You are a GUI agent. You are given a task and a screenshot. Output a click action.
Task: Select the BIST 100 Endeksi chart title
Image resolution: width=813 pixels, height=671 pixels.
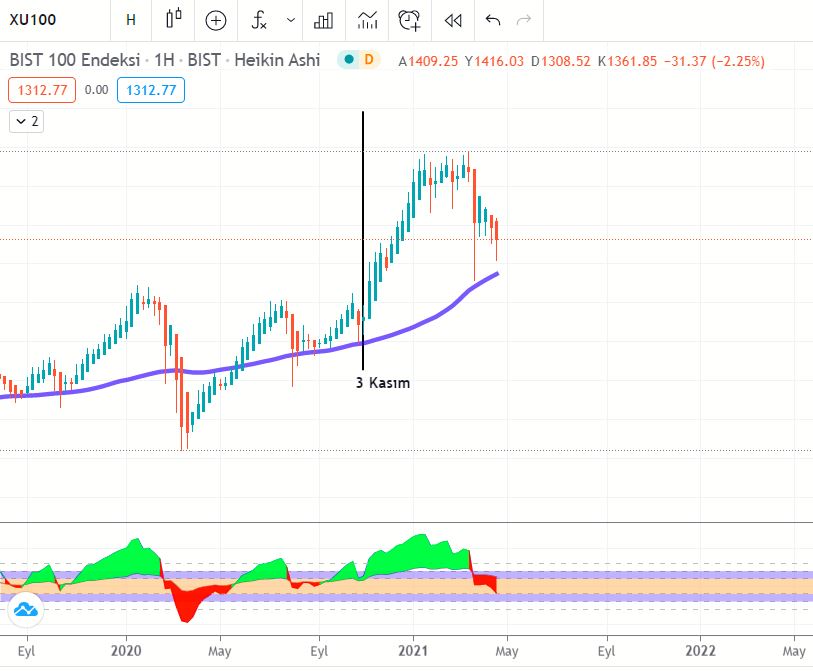(x=75, y=60)
